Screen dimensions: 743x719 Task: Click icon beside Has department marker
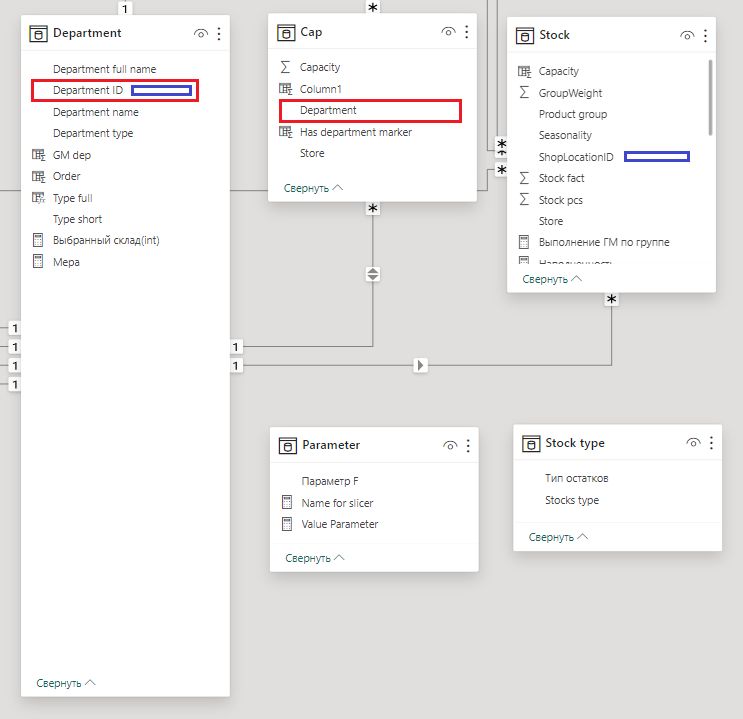point(285,132)
